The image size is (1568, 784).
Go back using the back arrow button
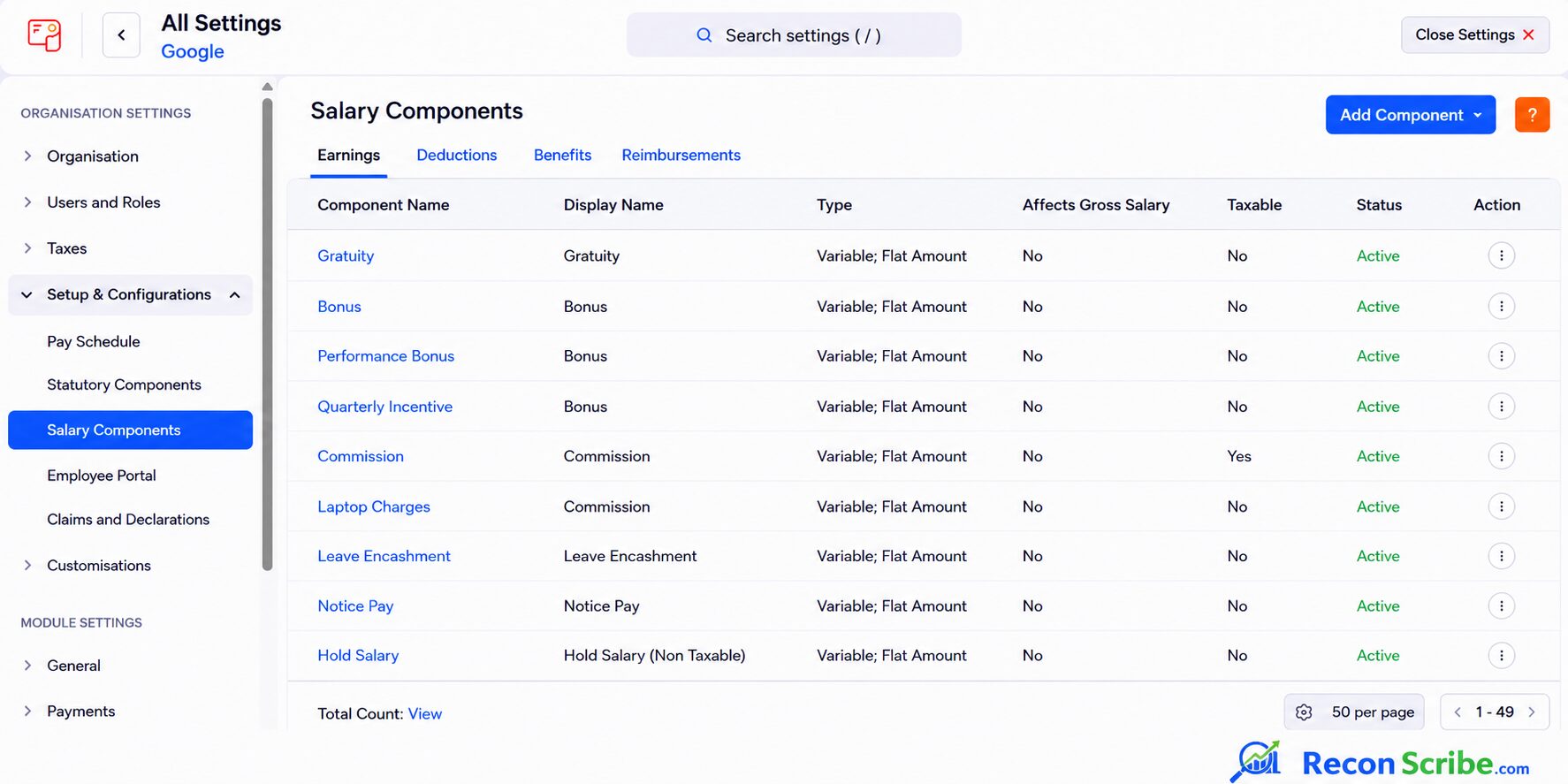(121, 35)
